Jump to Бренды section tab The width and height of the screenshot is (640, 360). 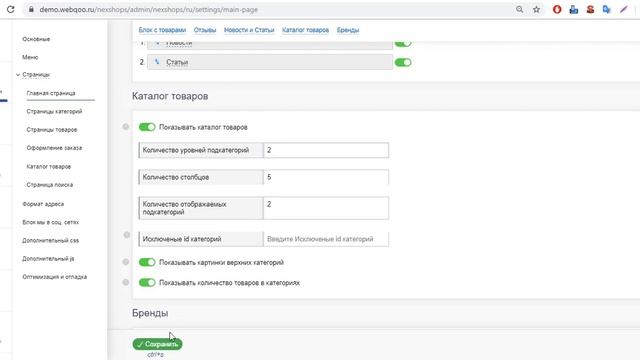[348, 30]
